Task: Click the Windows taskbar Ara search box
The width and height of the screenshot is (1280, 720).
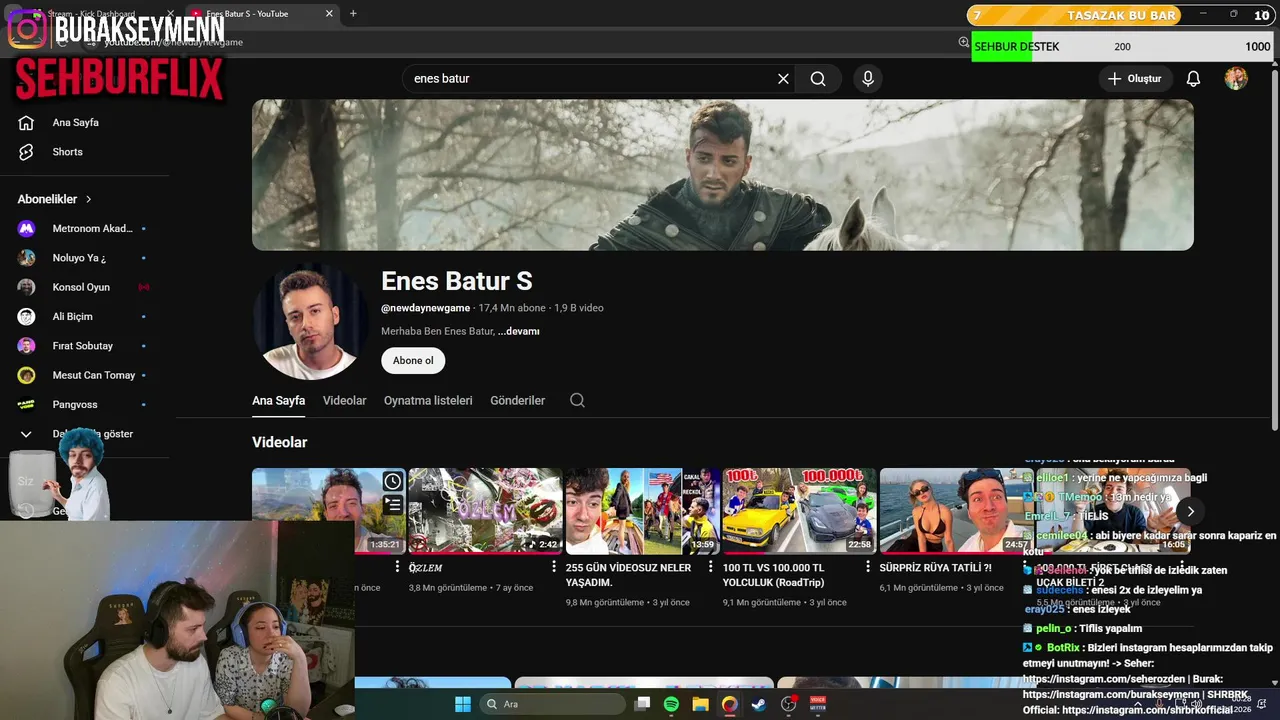Action: coord(551,704)
